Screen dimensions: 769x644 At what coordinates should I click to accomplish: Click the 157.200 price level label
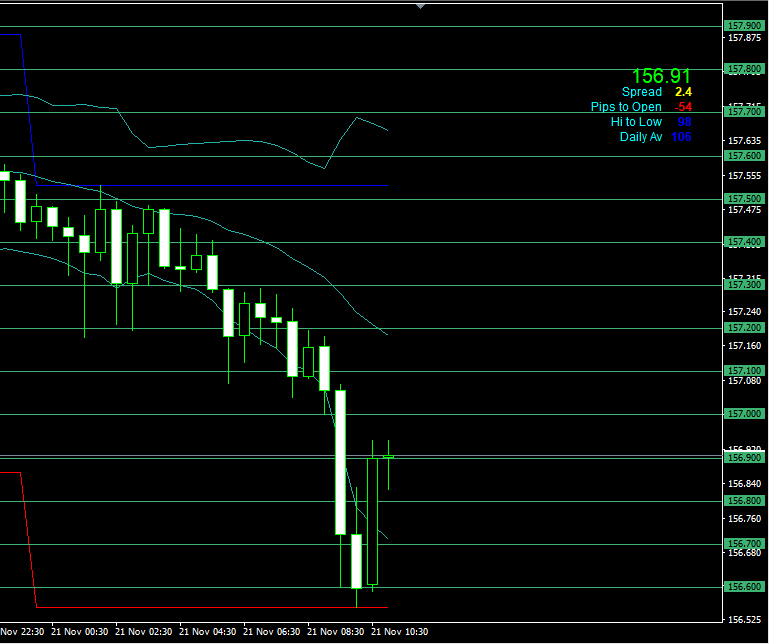(x=742, y=328)
